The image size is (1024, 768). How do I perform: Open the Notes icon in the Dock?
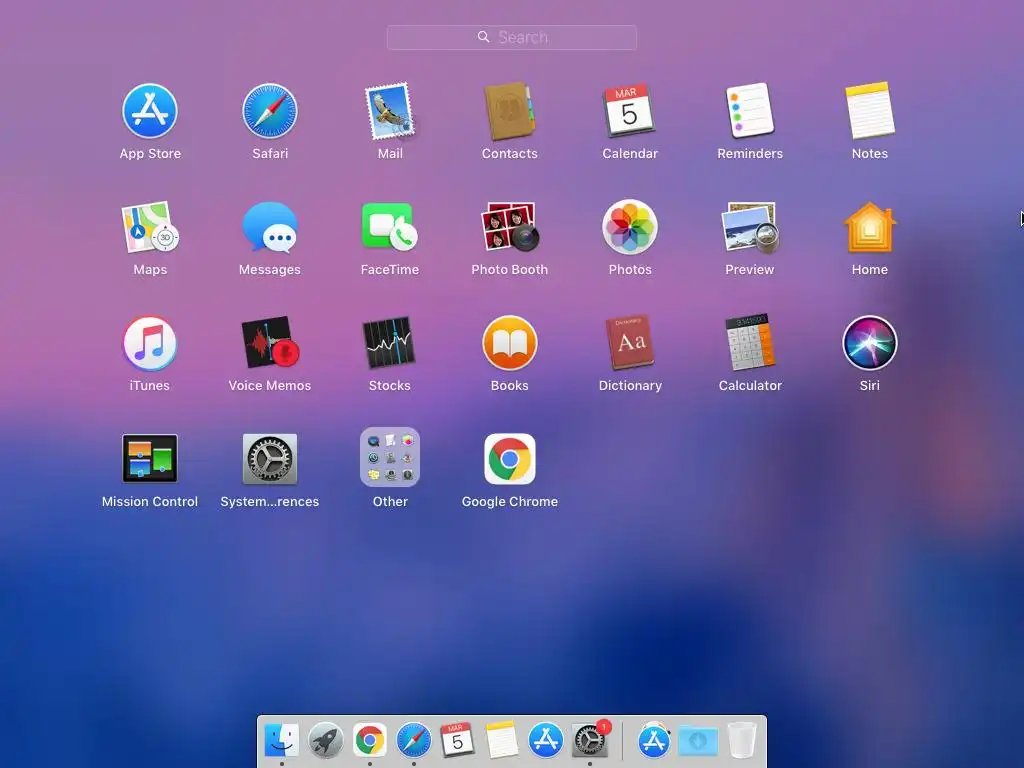pos(502,740)
